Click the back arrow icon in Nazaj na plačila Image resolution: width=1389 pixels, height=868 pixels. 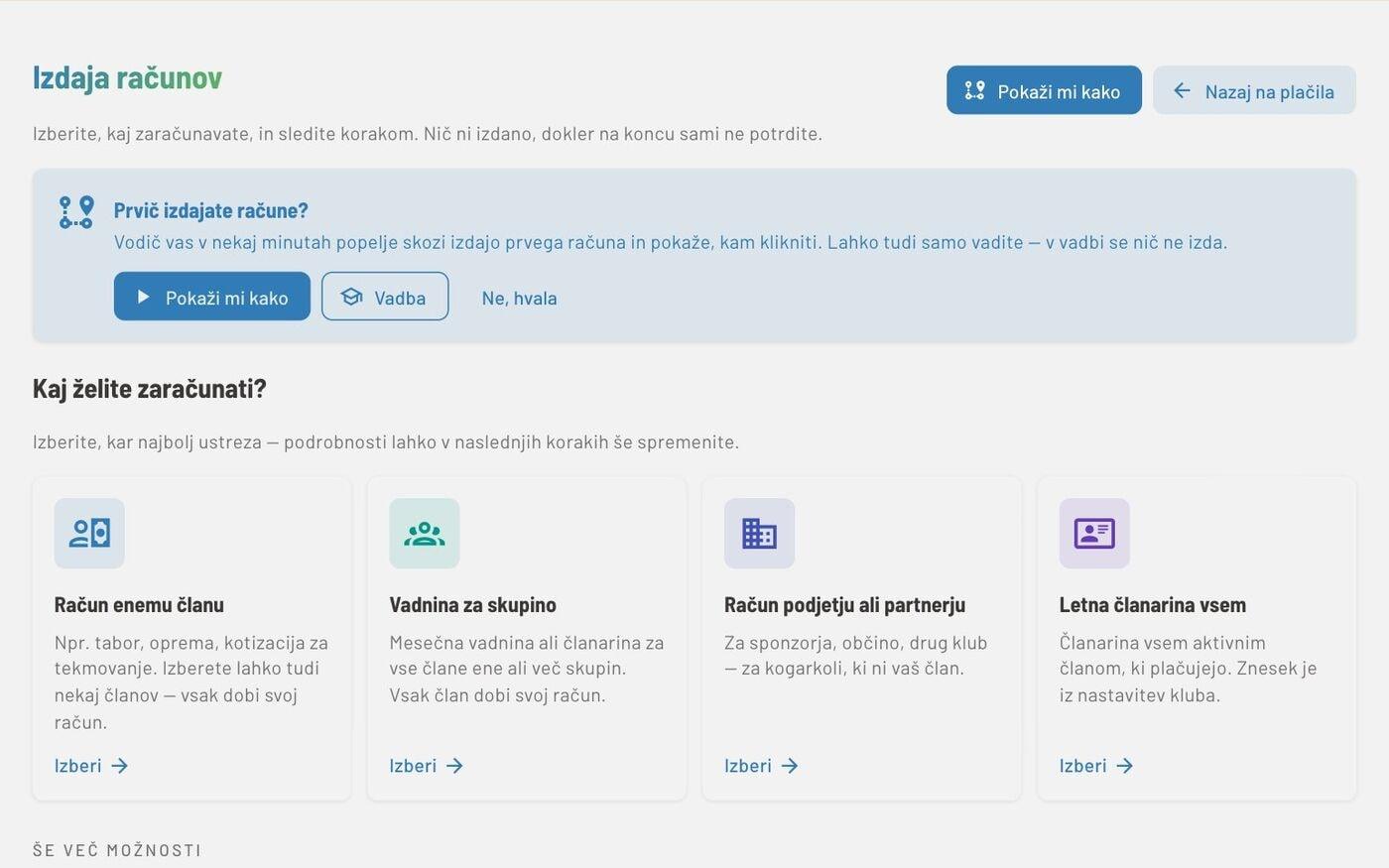pos(1182,91)
